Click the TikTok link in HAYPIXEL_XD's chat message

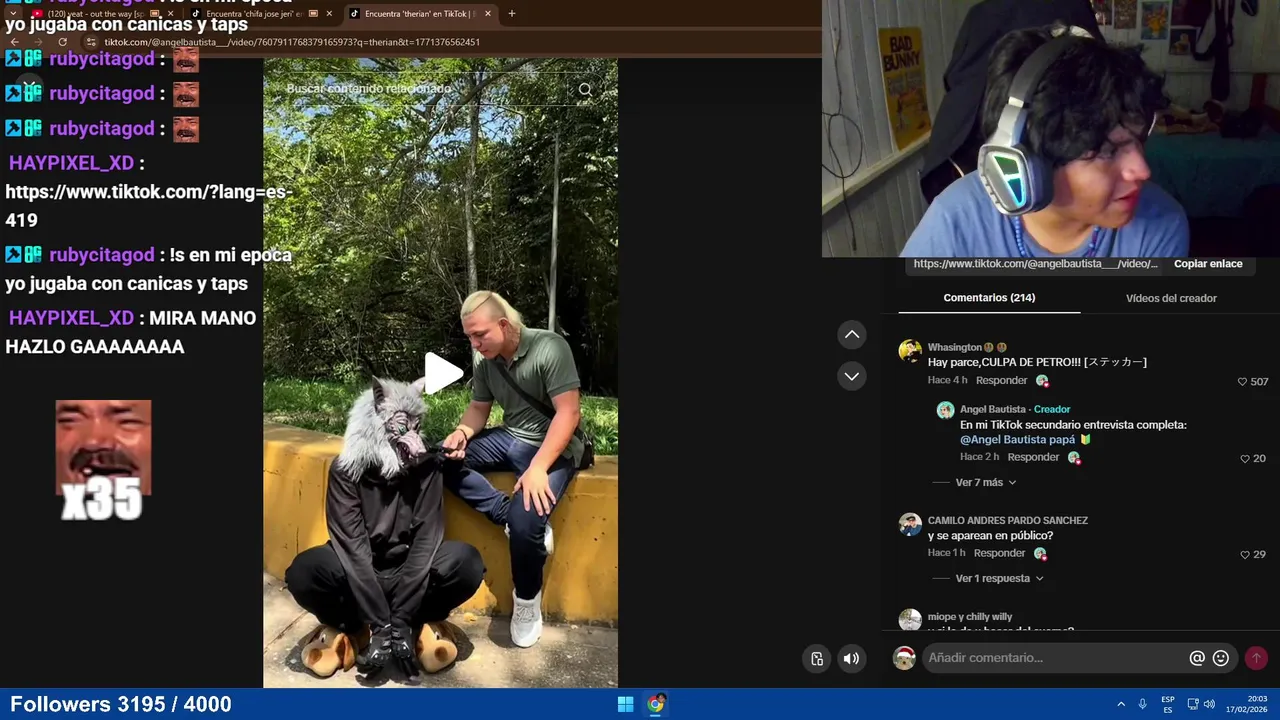[x=149, y=206]
